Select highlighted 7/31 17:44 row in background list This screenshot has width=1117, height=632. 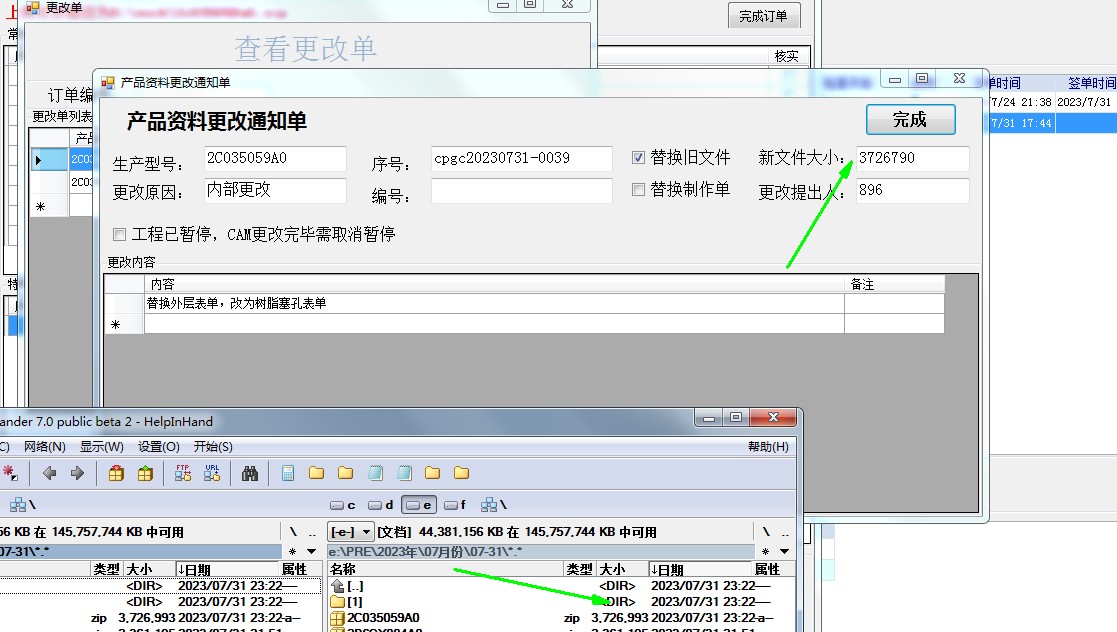pyautogui.click(x=1053, y=123)
